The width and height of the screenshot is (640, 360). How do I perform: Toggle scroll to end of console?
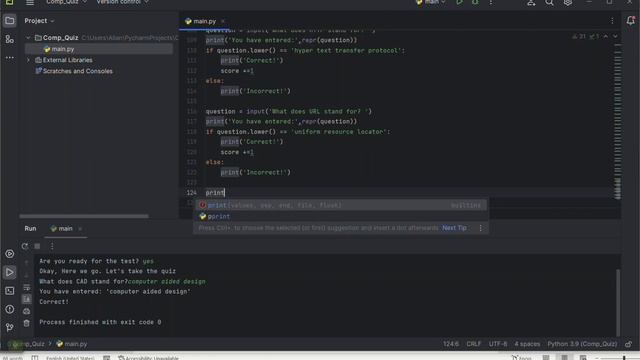27,299
